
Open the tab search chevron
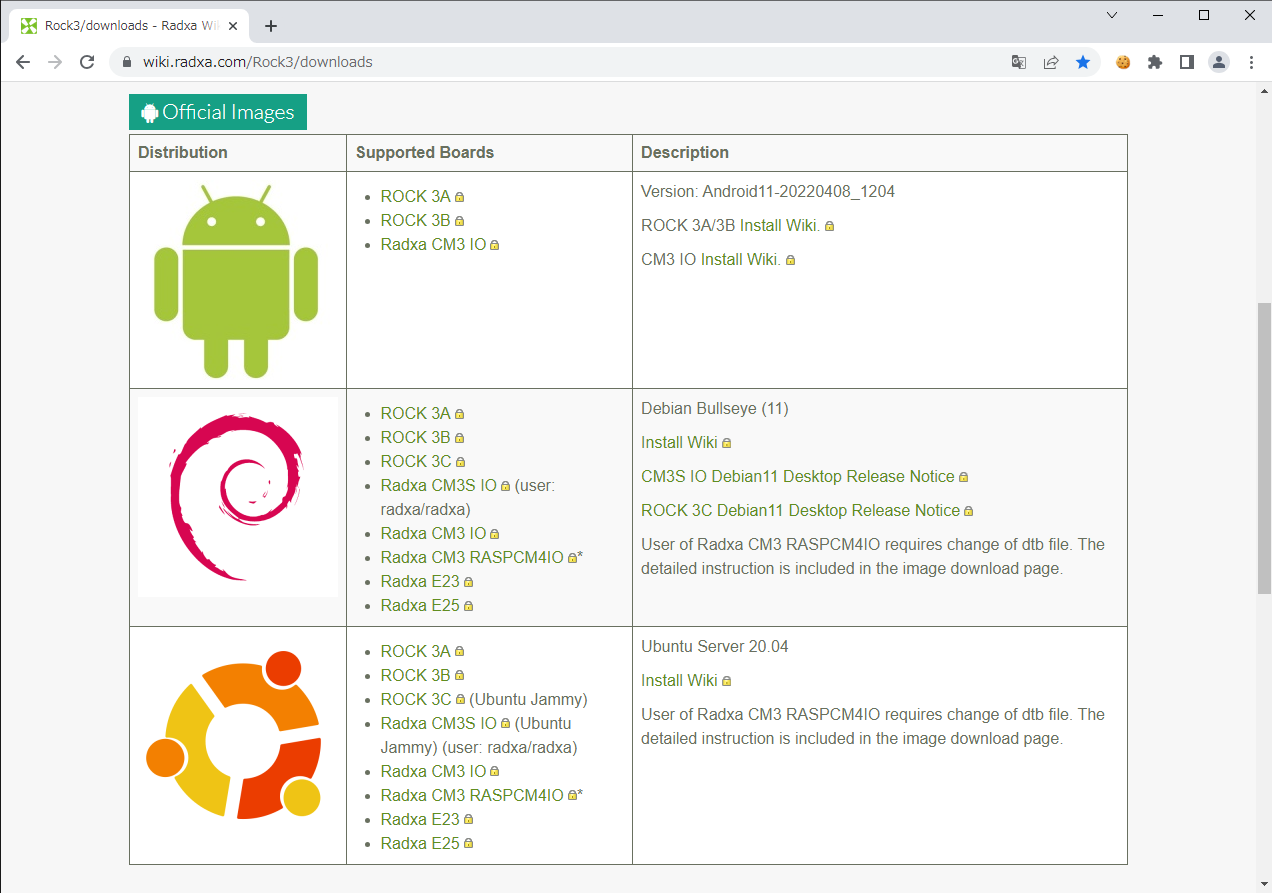tap(1112, 15)
